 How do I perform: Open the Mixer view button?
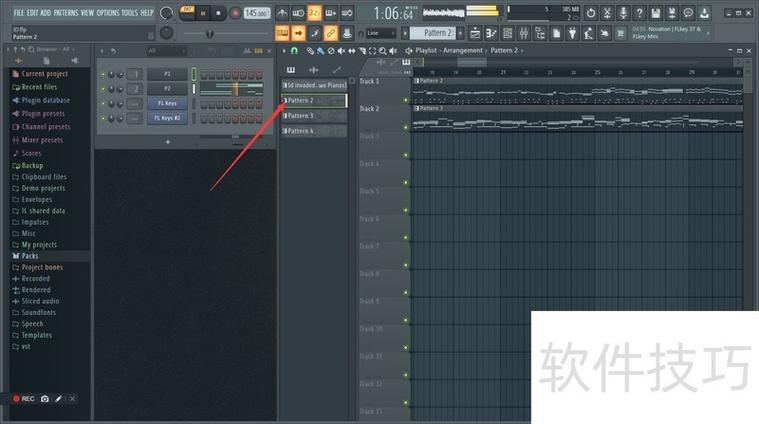coord(524,33)
